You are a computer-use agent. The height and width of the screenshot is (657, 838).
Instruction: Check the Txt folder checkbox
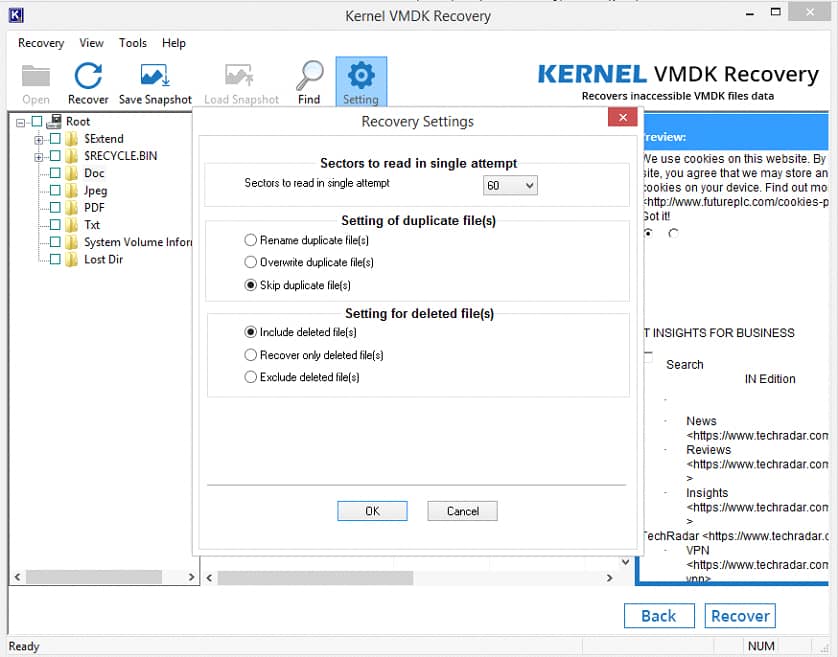click(x=55, y=225)
